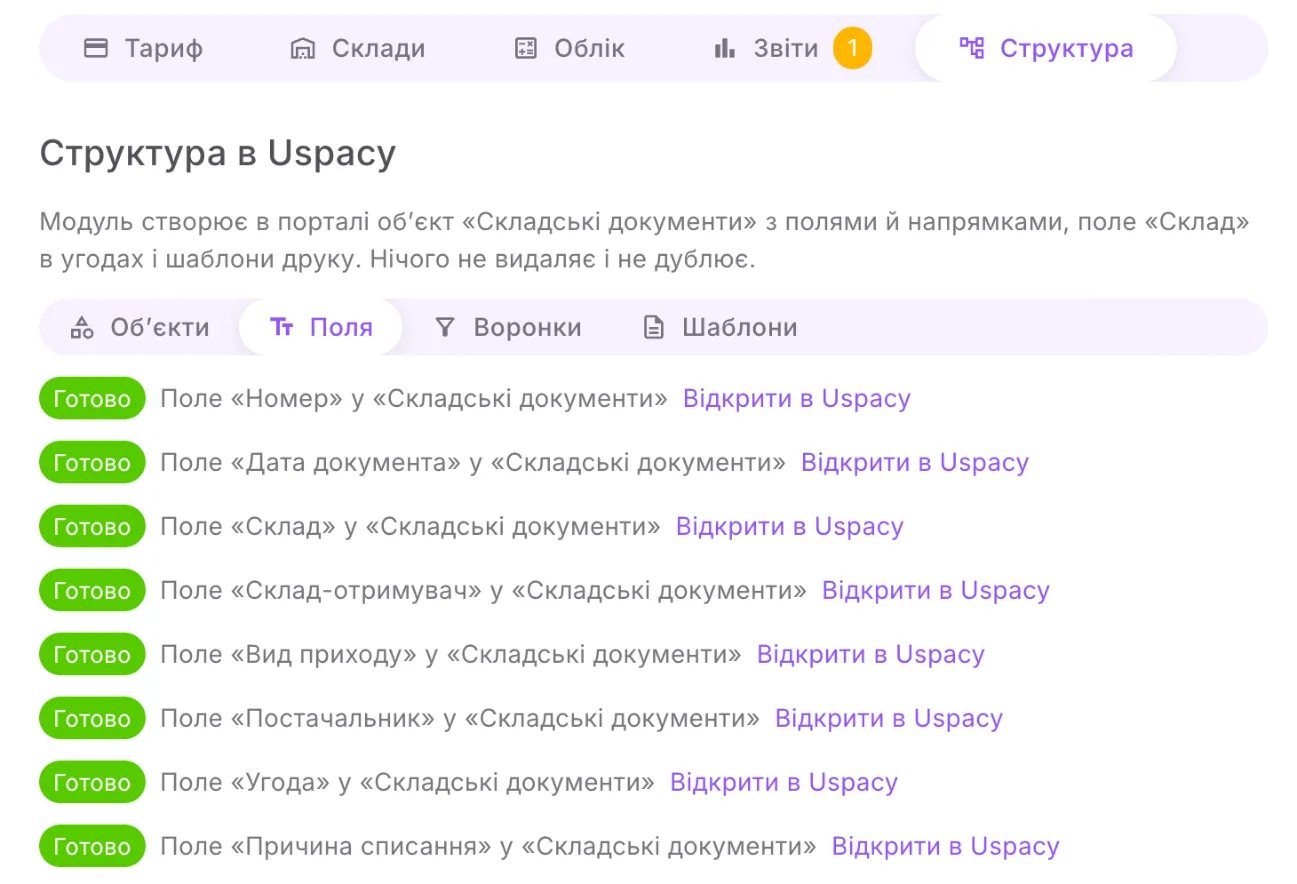
Task: Click the Готово badge for «Постачальник»
Action: 92,718
